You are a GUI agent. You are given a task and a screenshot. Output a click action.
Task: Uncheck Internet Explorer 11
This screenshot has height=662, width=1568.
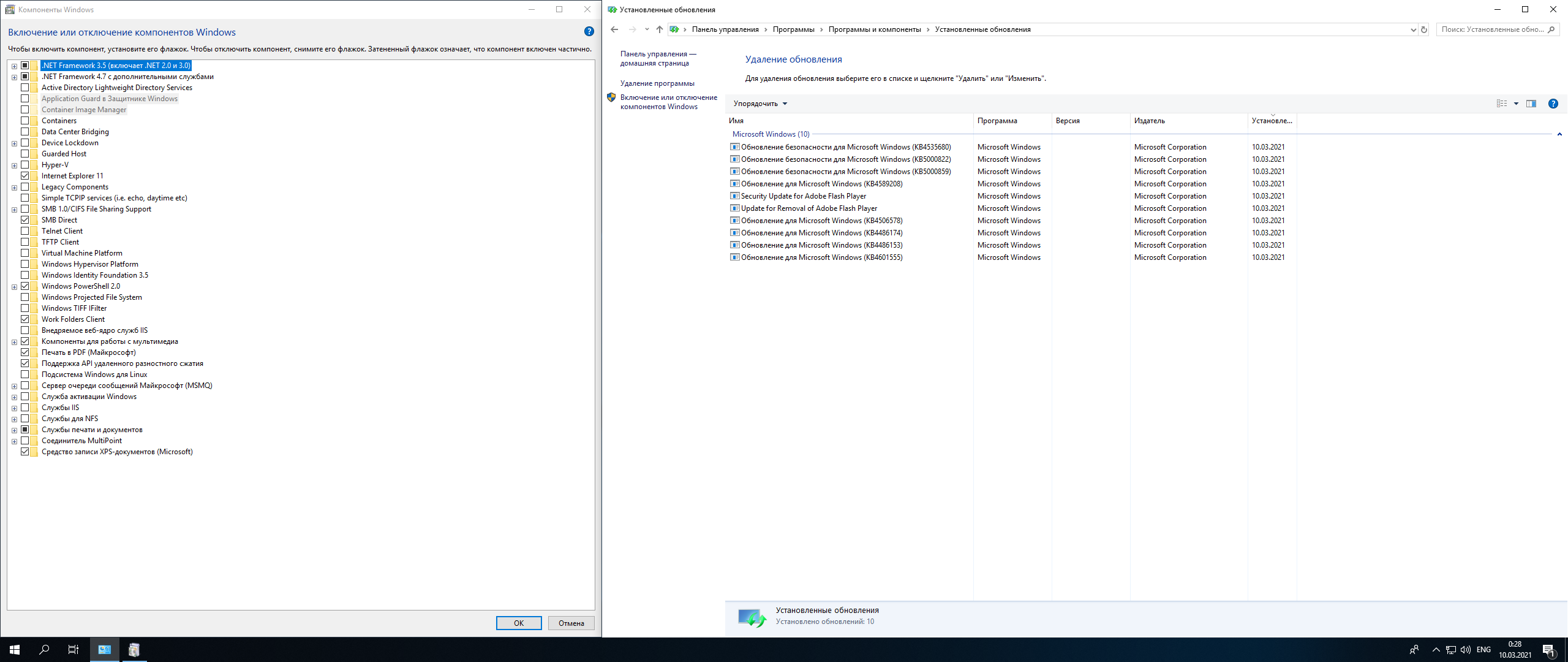click(25, 176)
